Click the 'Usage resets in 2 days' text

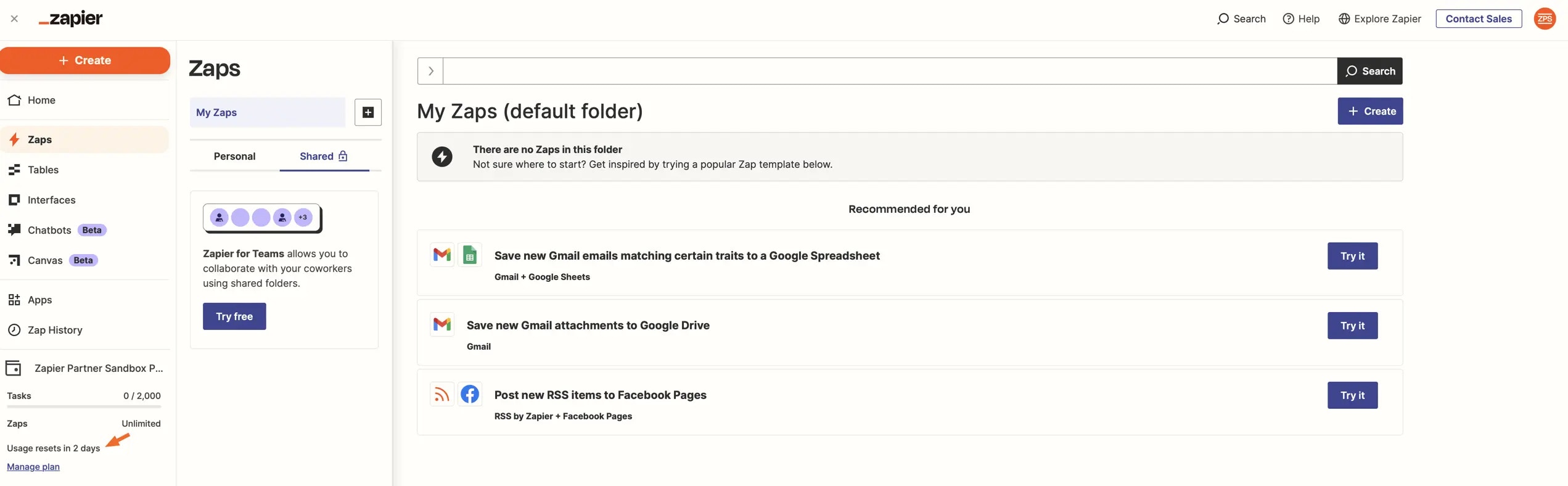click(x=54, y=448)
